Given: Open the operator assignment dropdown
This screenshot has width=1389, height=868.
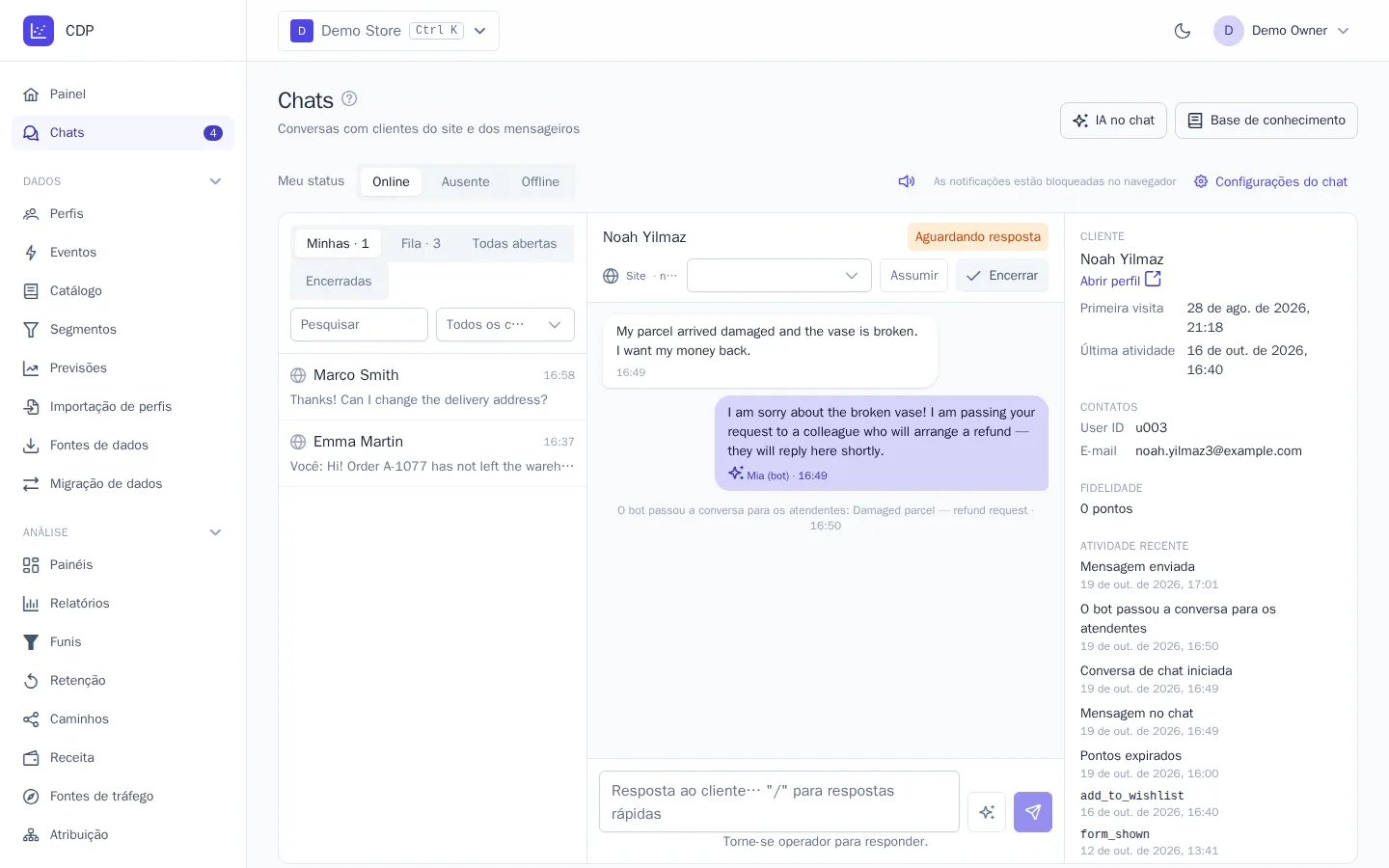Looking at the screenshot, I should 779,276.
